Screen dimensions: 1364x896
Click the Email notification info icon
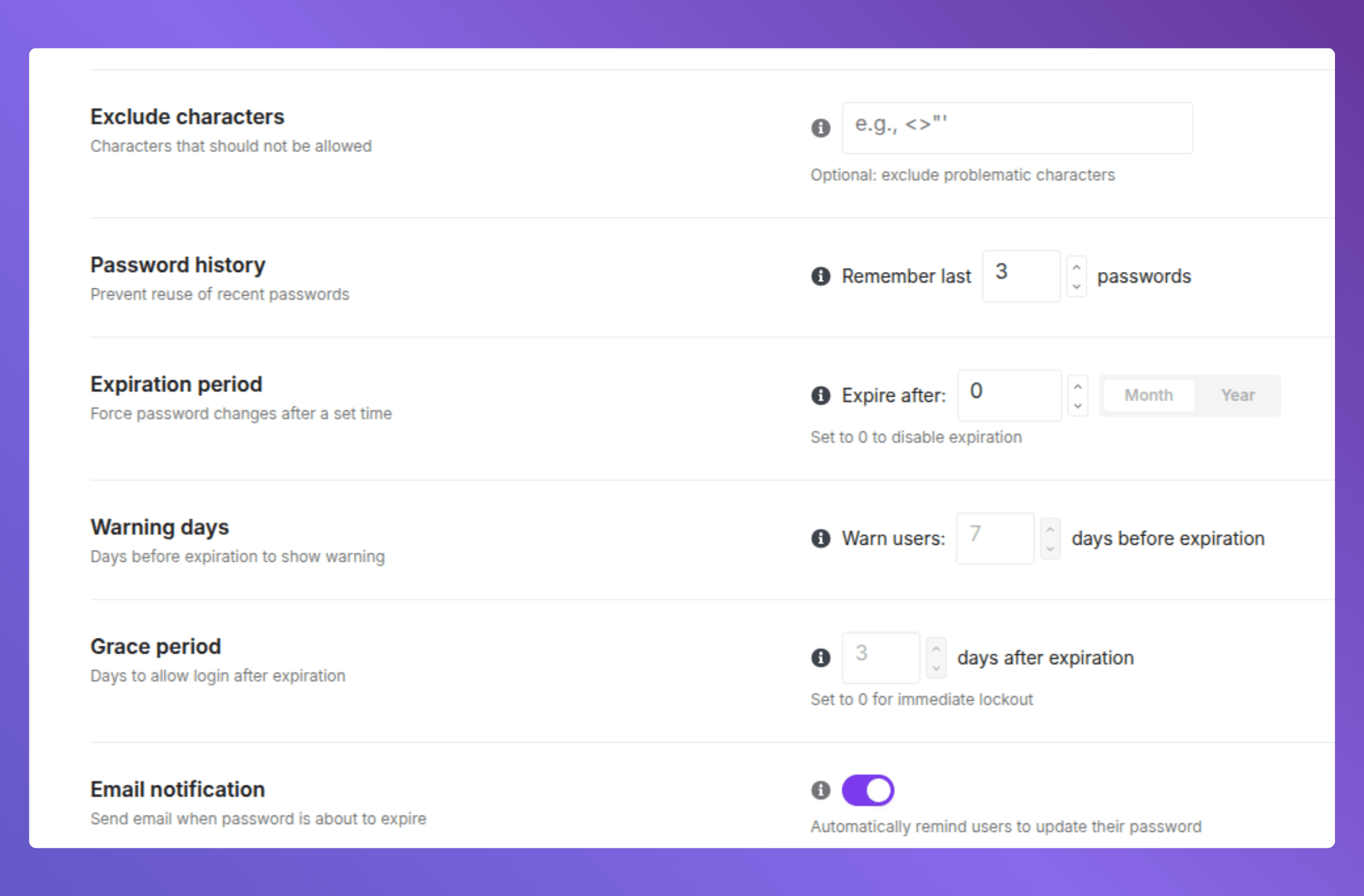(x=820, y=790)
